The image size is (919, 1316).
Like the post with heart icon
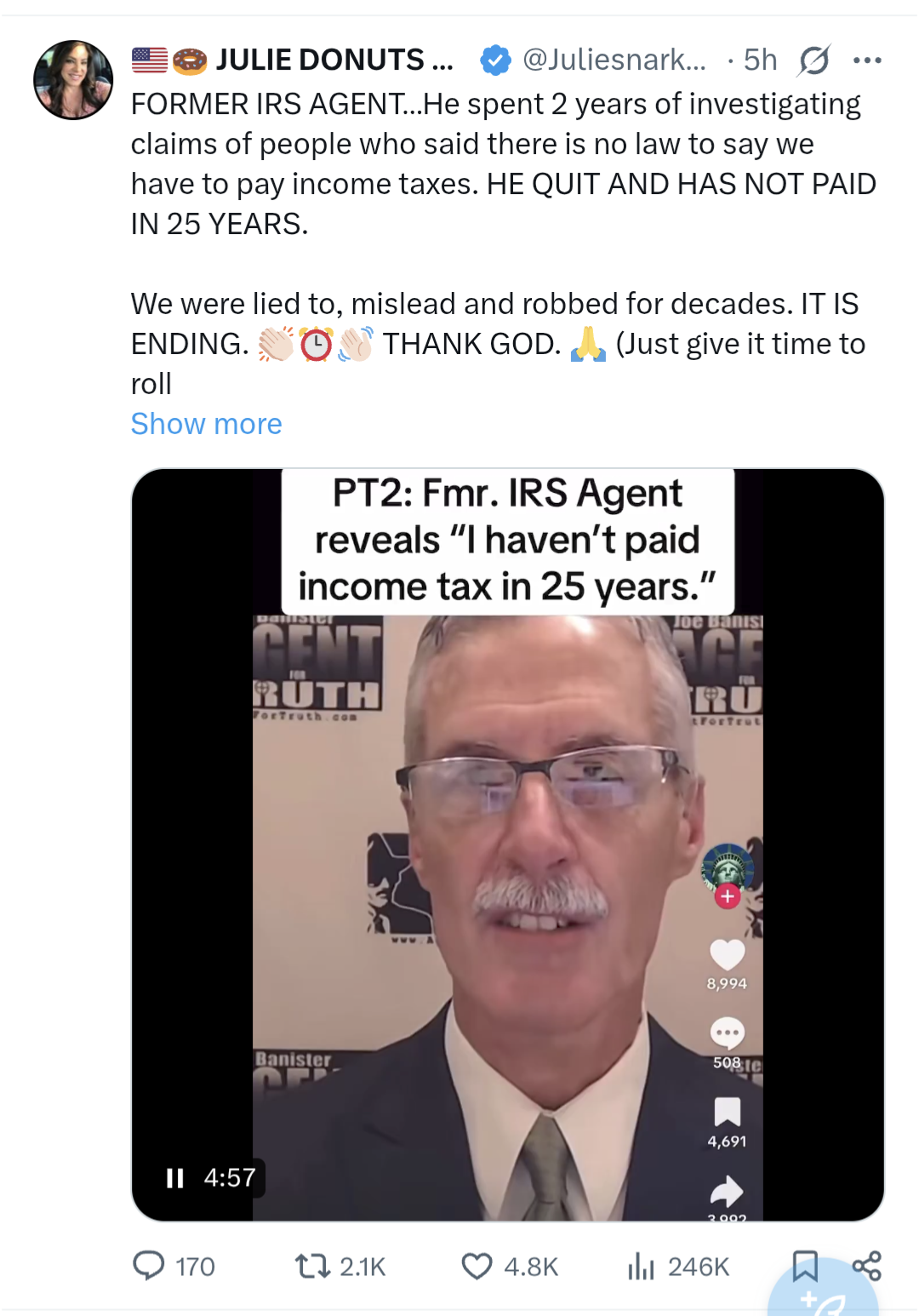coord(477,1267)
